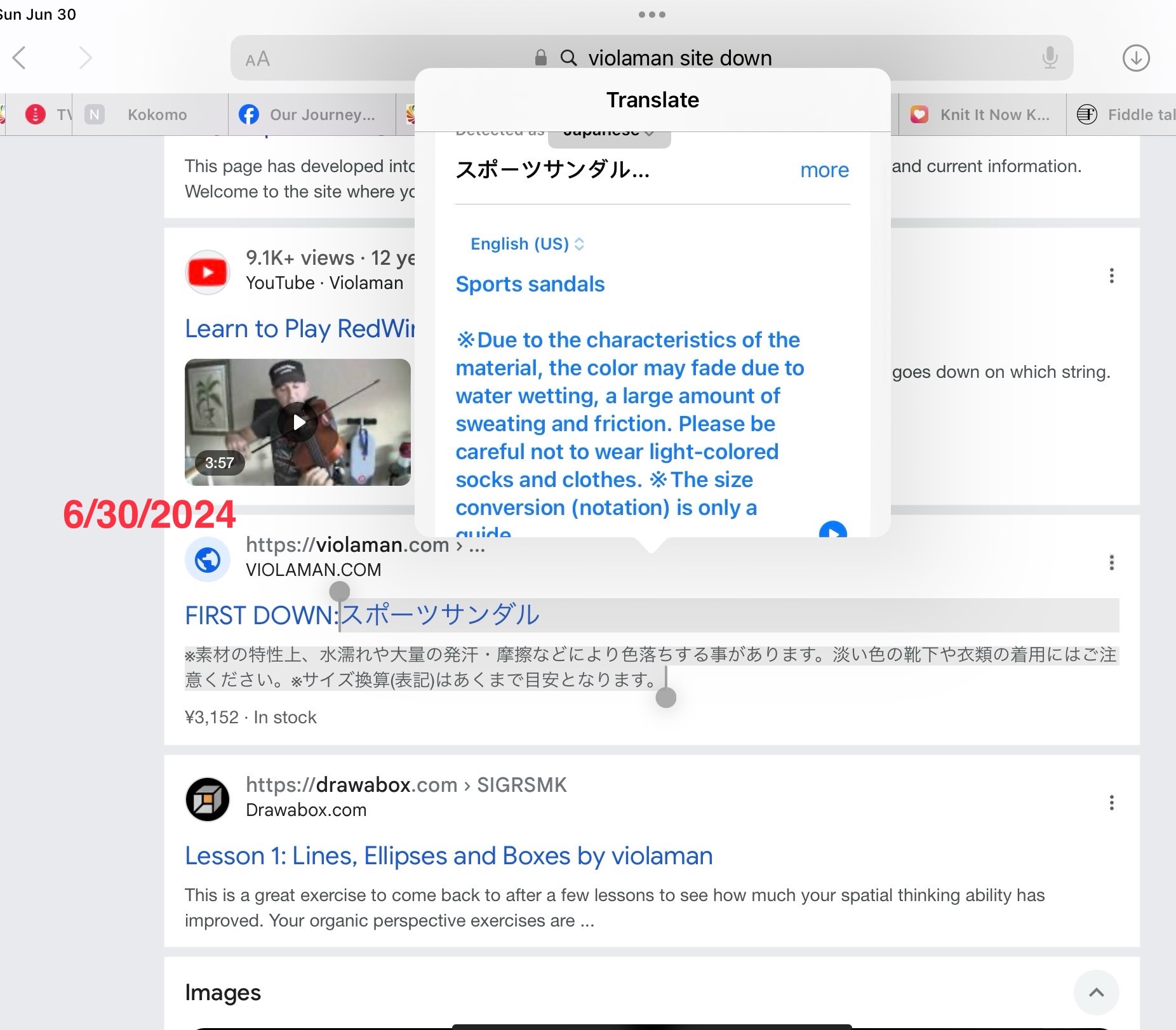The width and height of the screenshot is (1176, 1030).
Task: Open the AA reader and text size menu
Action: 258,59
